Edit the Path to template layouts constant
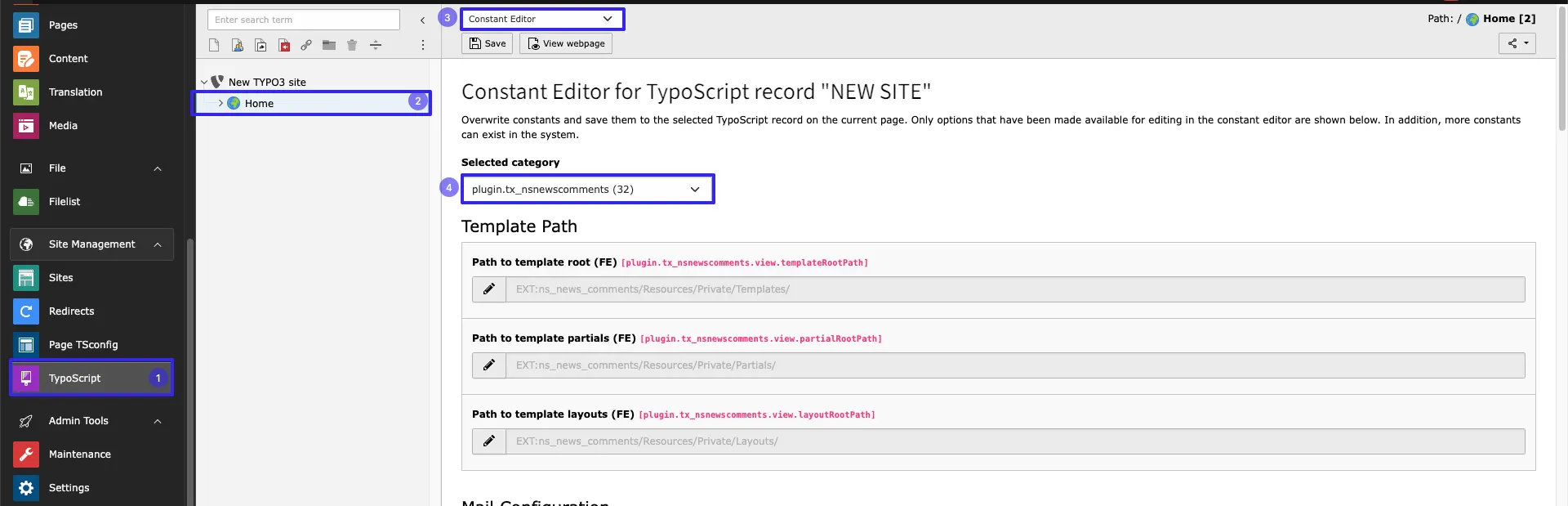 click(489, 441)
